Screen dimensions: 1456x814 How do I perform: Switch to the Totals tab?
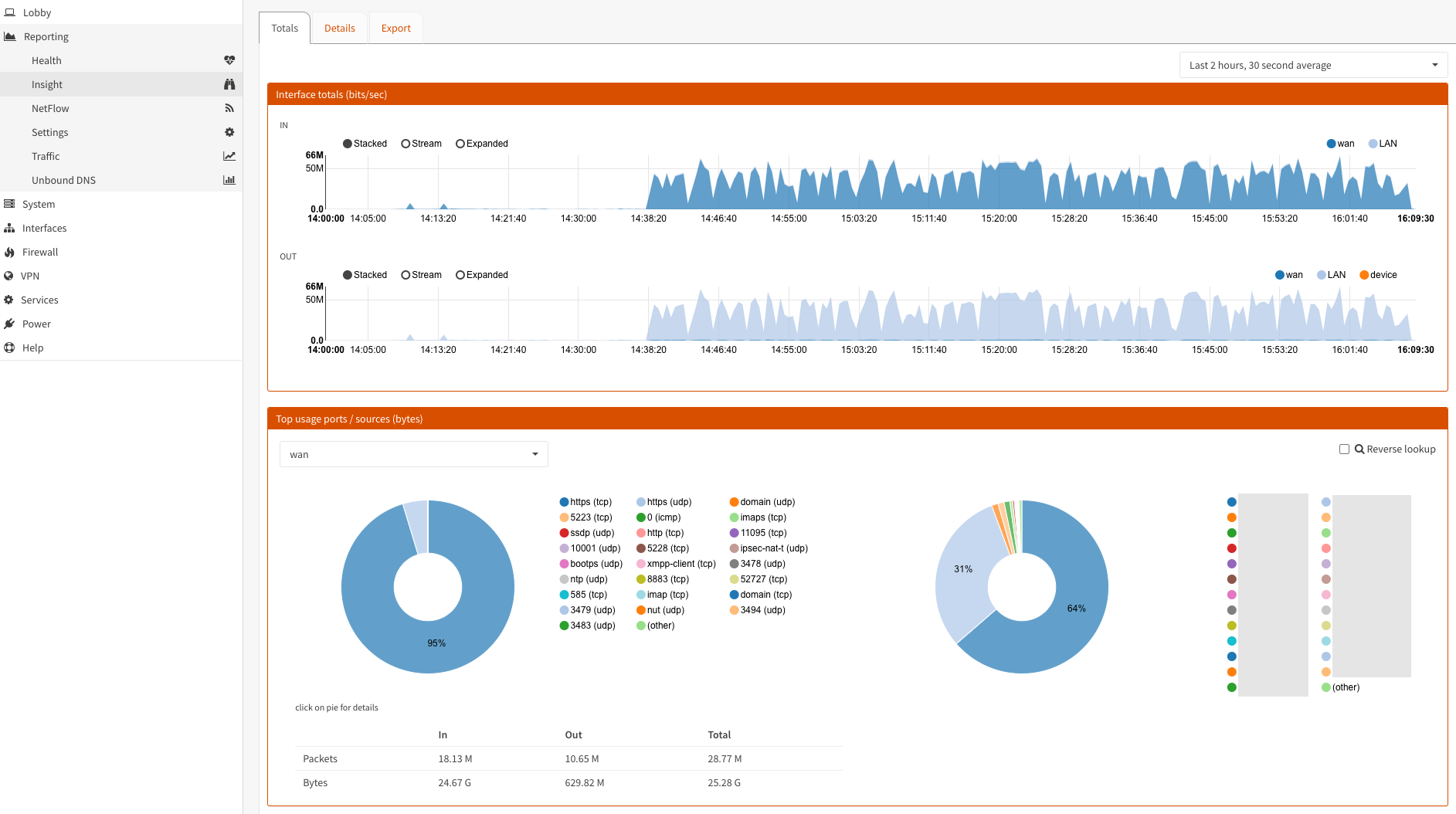pos(284,28)
